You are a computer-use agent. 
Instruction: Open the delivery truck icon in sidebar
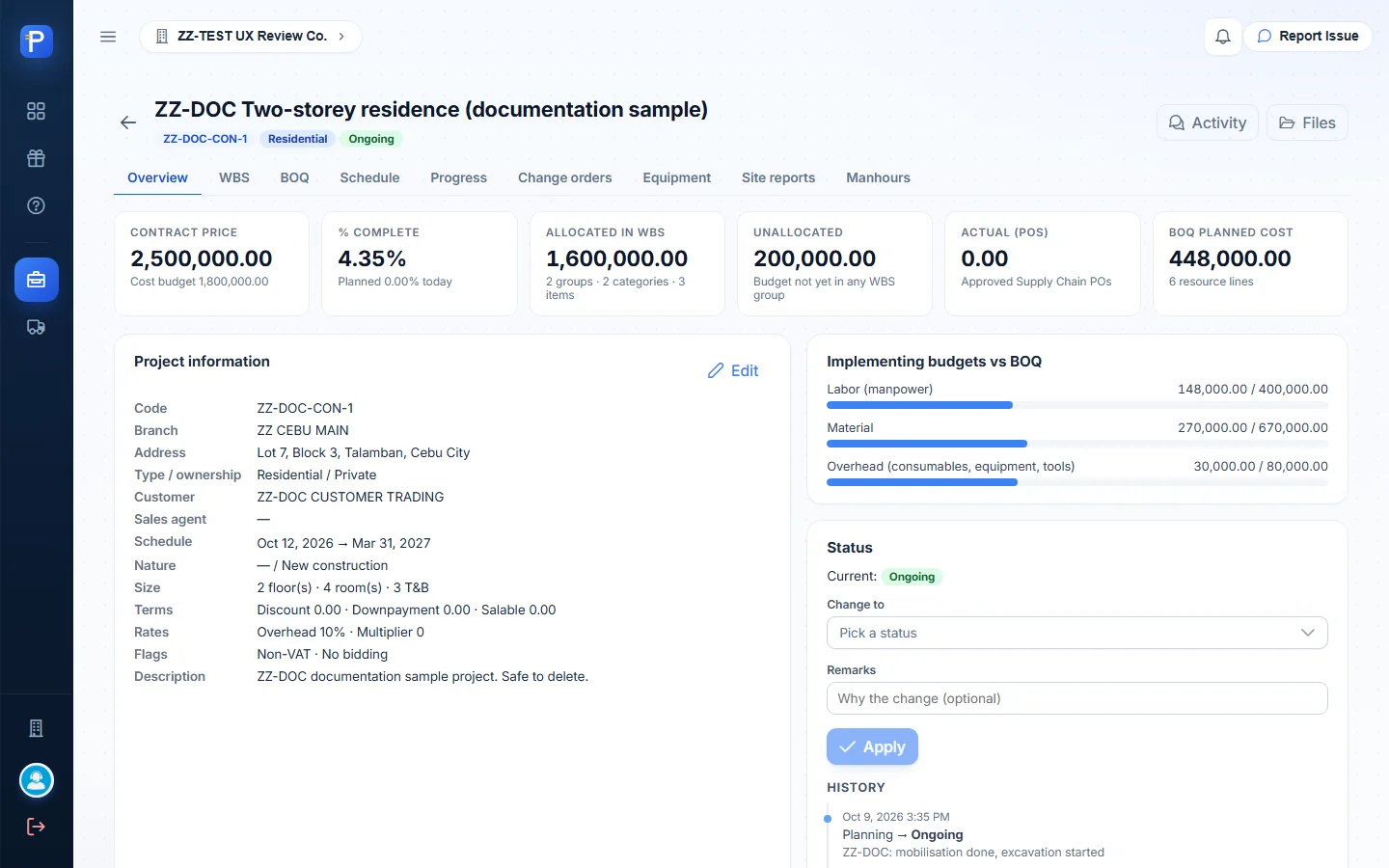(37, 327)
